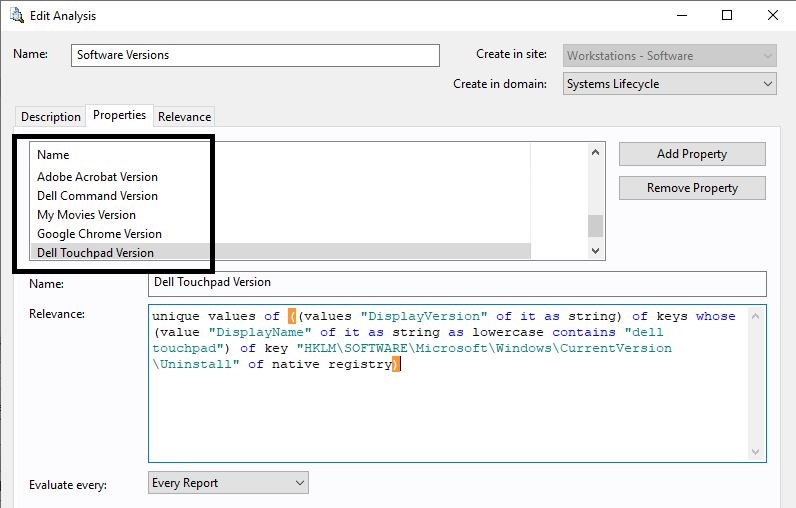Minimize the Edit Analysis window

(682, 15)
